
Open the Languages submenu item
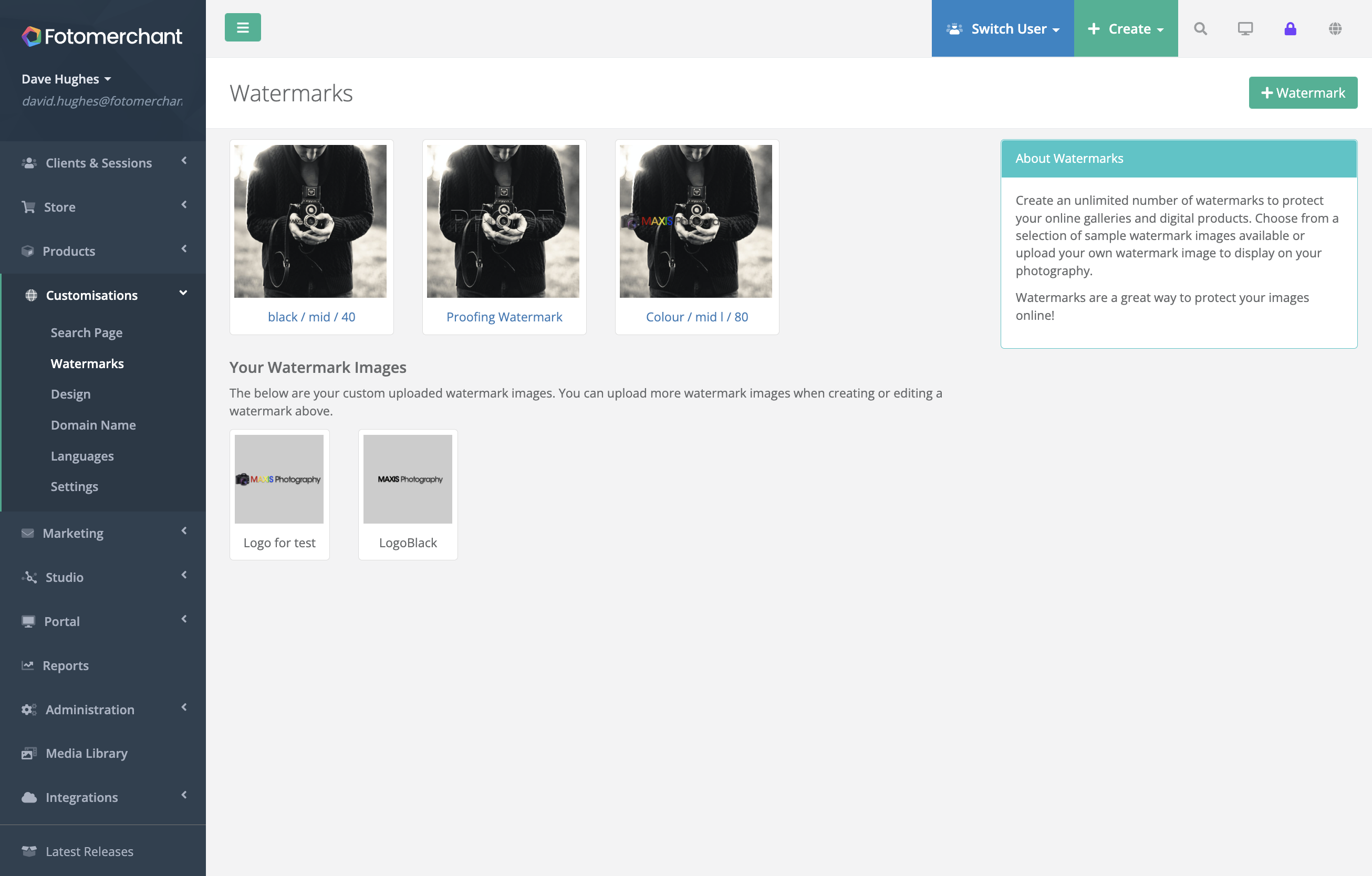[82, 456]
